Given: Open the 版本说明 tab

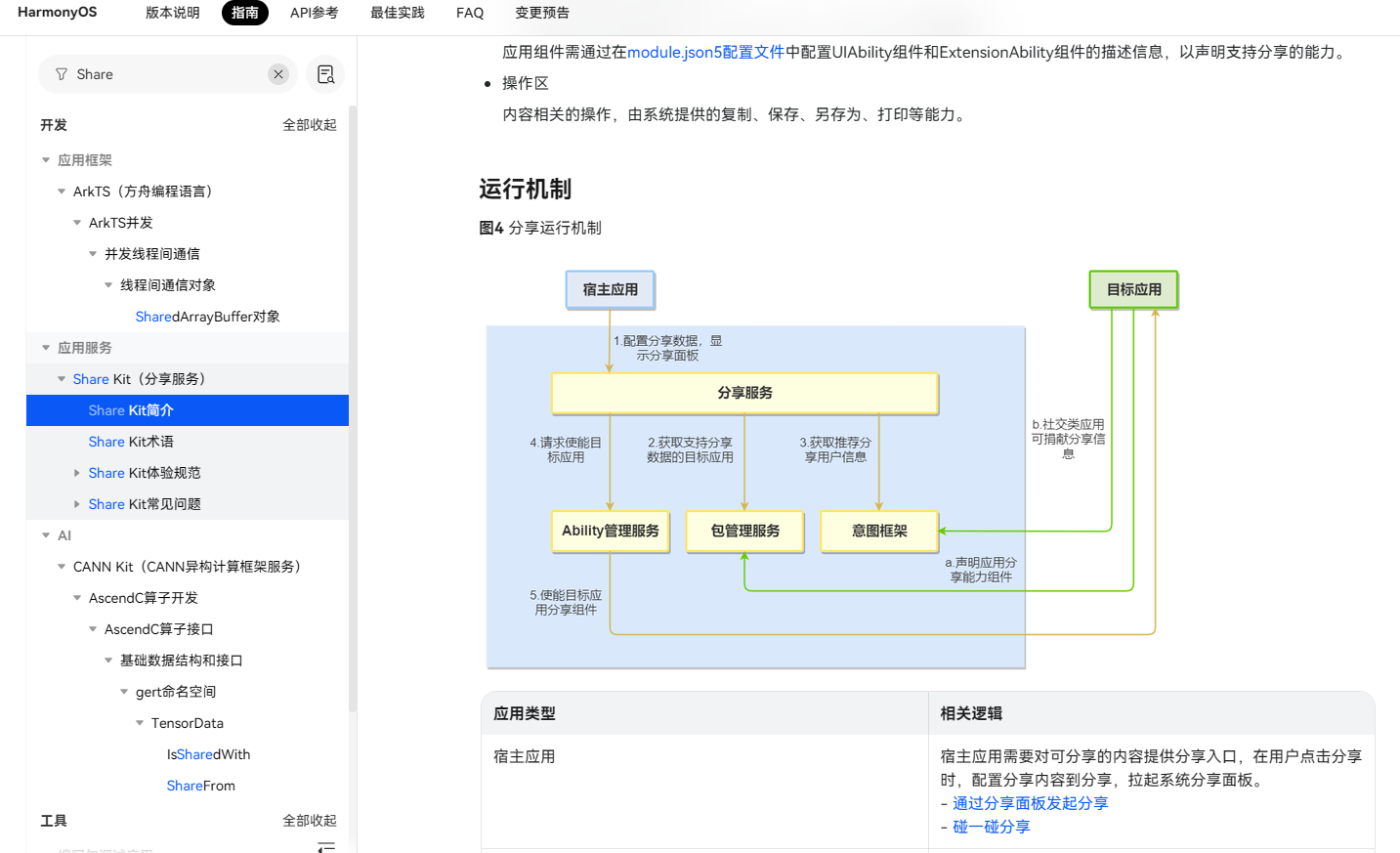Looking at the screenshot, I should point(173,13).
